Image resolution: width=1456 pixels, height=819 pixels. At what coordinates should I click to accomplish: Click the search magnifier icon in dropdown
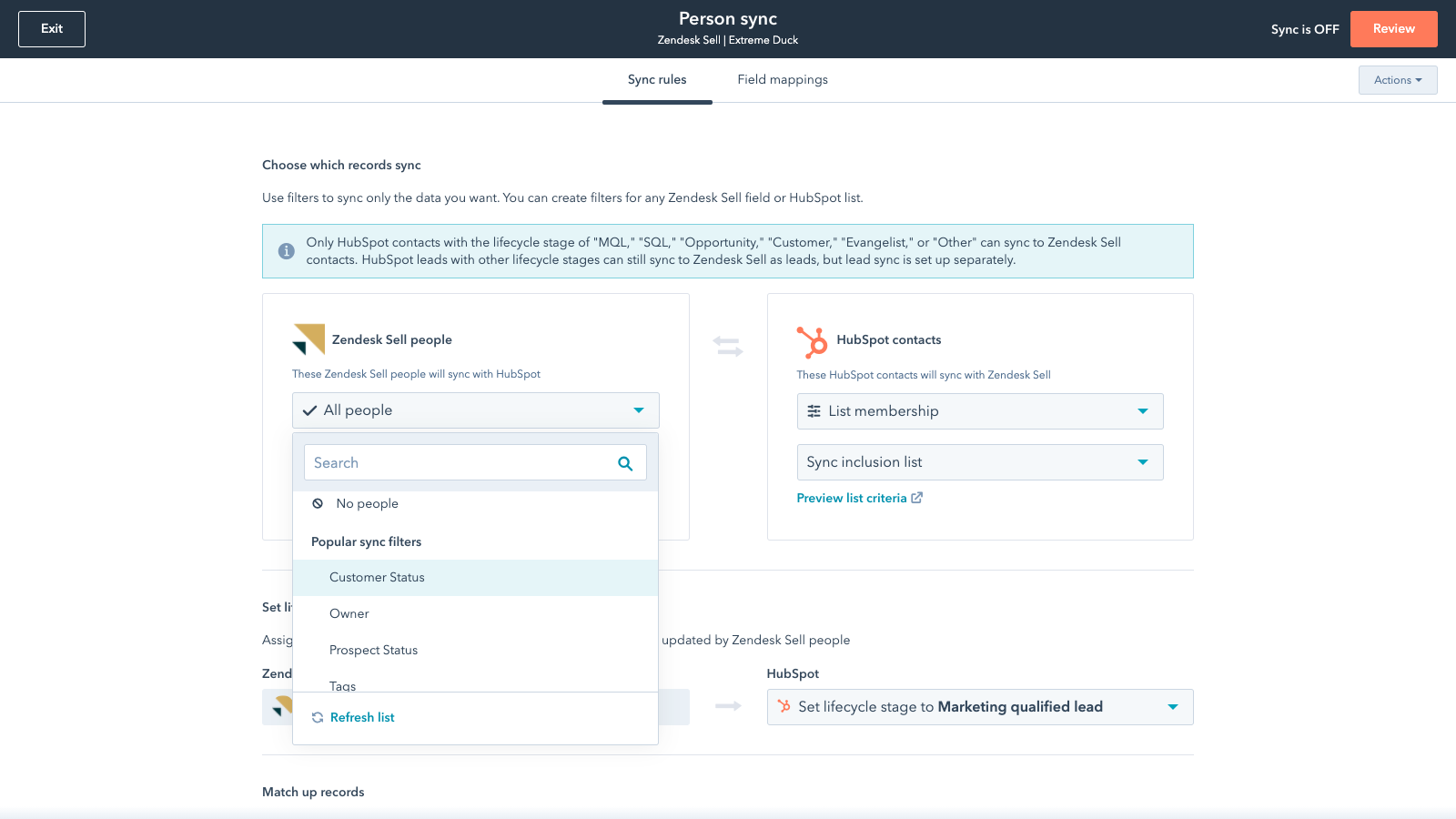pos(625,463)
